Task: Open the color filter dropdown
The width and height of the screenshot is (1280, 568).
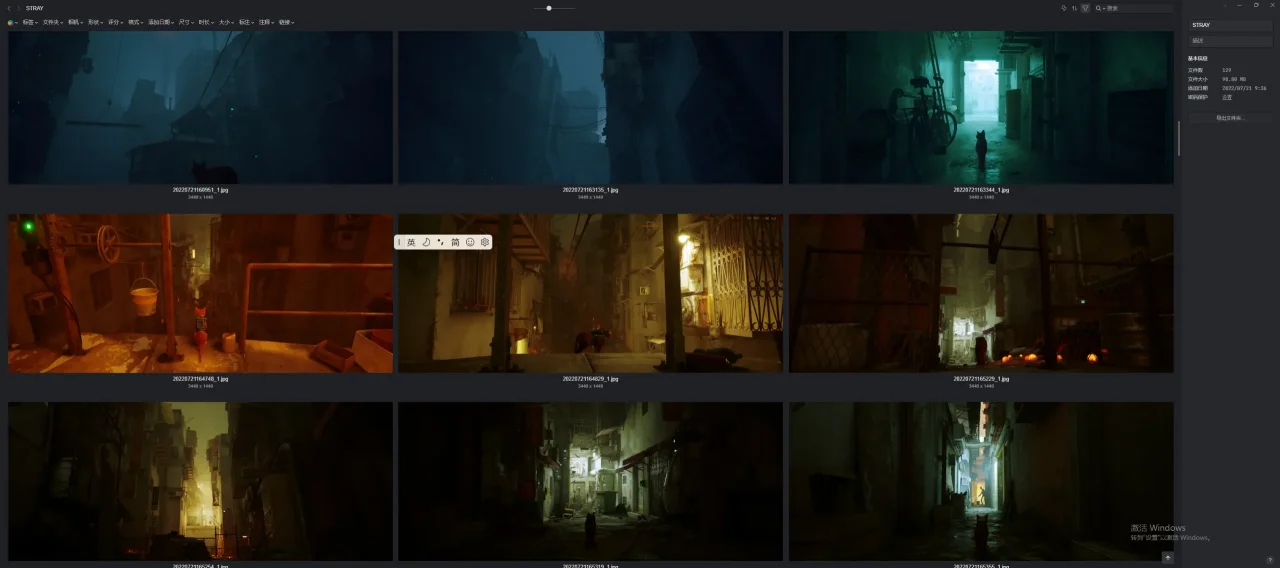Action: tap(12, 22)
